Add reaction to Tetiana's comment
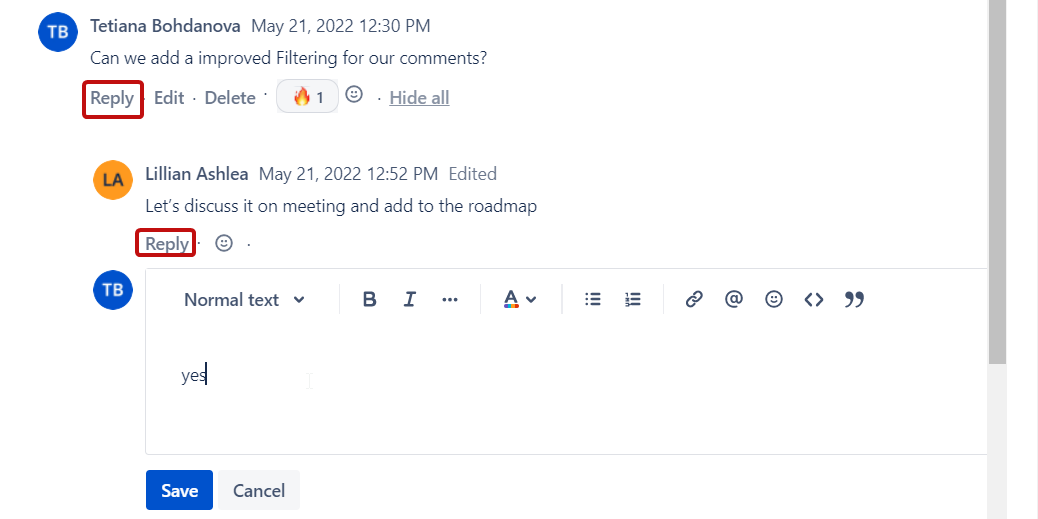This screenshot has width=1038, height=519. coord(354,95)
